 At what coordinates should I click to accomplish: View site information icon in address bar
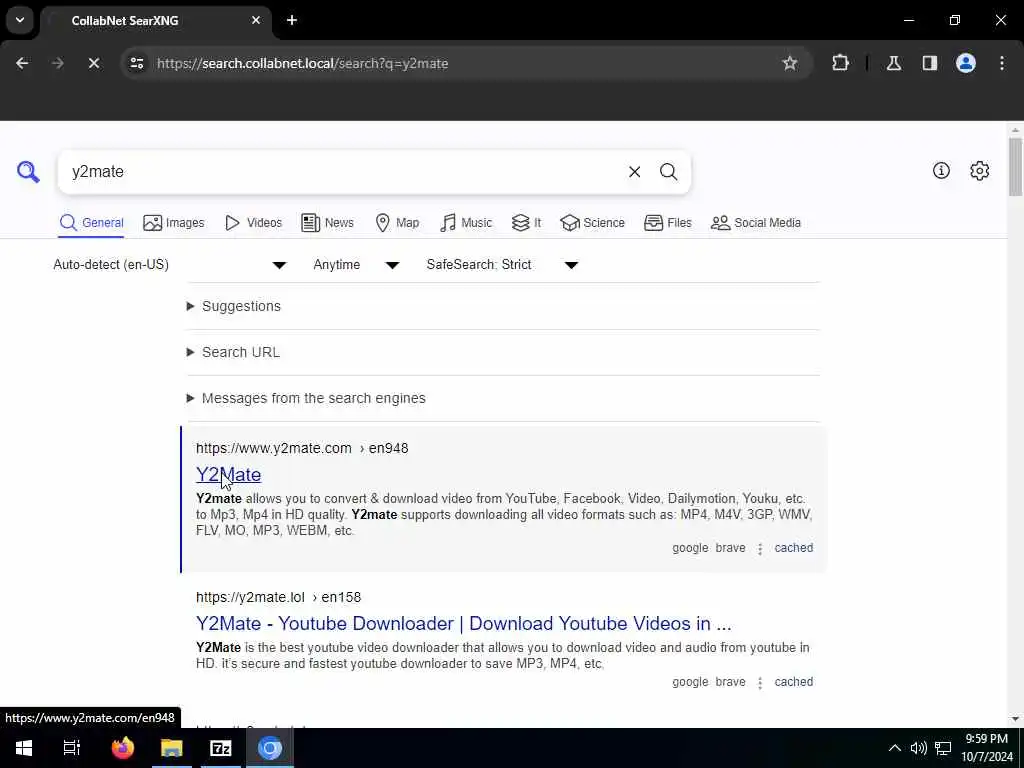click(x=136, y=63)
